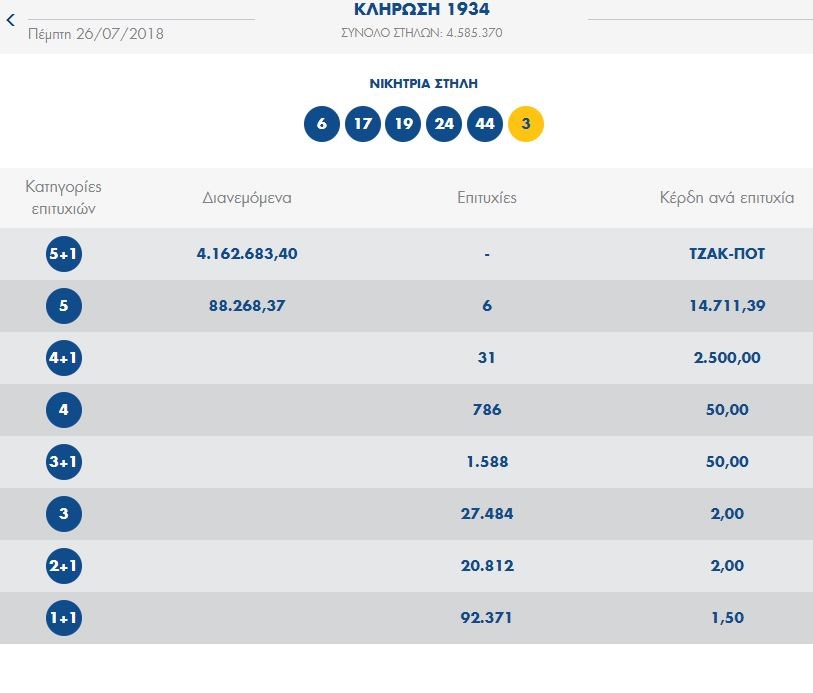Click the yellow Joker ball 3
Screen dimensions: 813x693
pos(526,124)
